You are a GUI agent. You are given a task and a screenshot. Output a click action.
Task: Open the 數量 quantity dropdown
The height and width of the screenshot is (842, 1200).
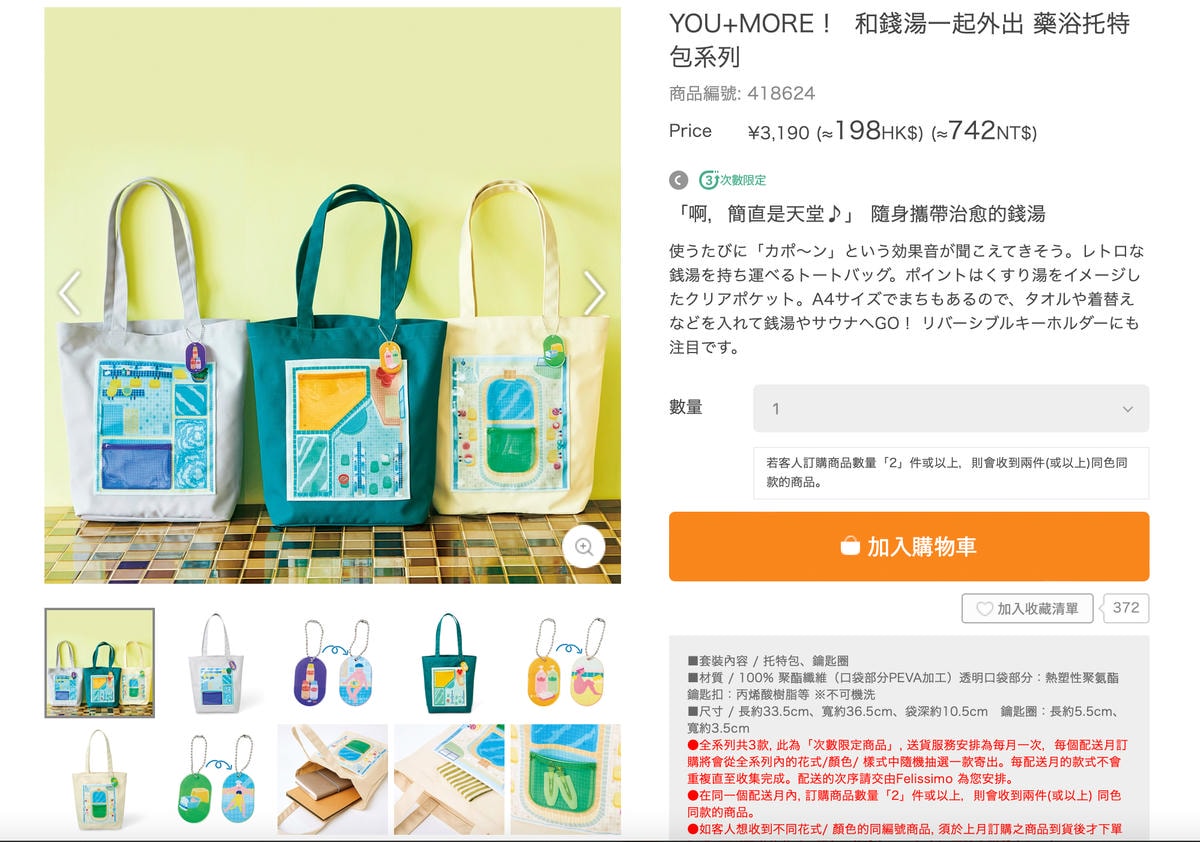(x=951, y=408)
